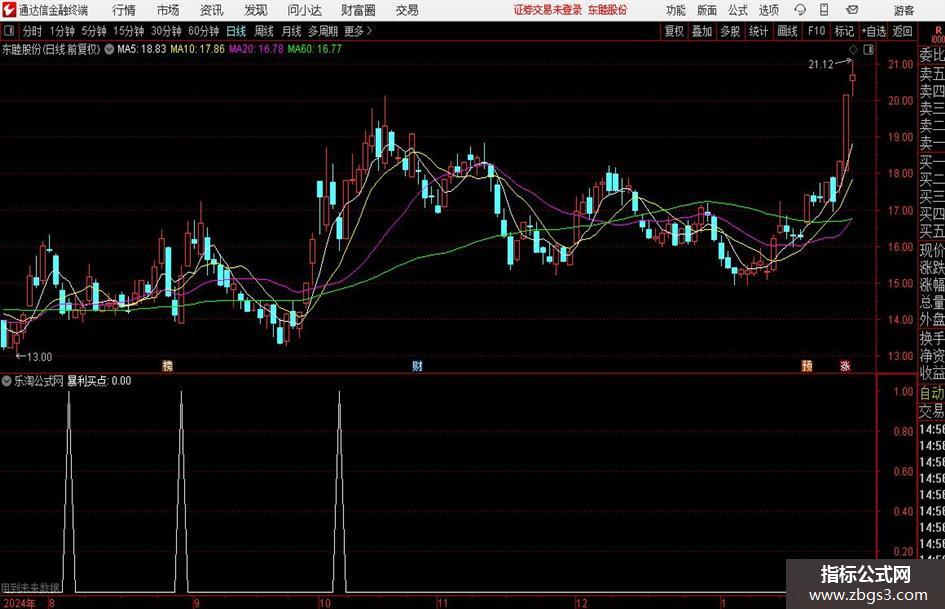
Task: Open the 财富圈 menu
Action: pyautogui.click(x=358, y=10)
